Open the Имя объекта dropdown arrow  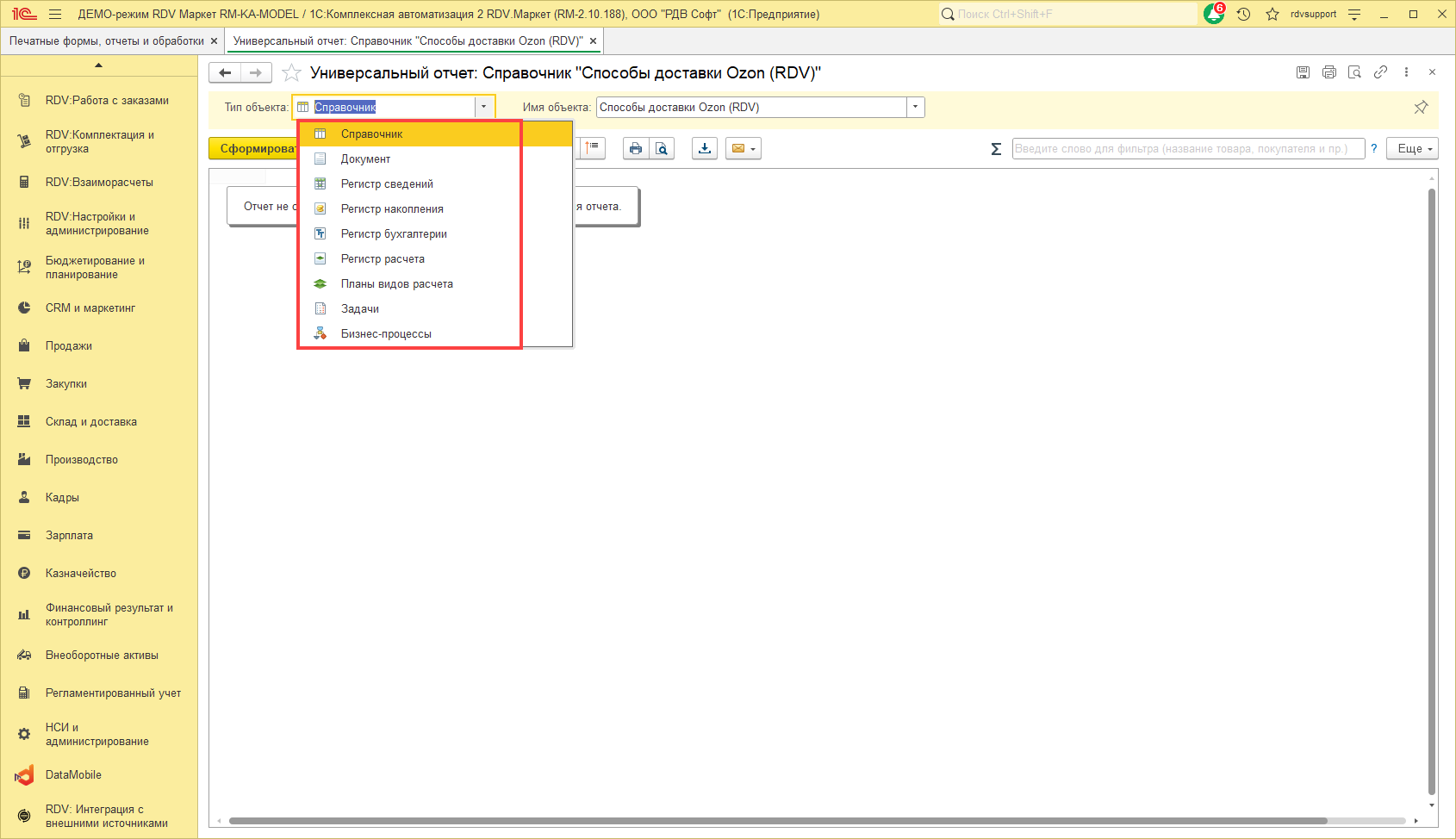915,108
